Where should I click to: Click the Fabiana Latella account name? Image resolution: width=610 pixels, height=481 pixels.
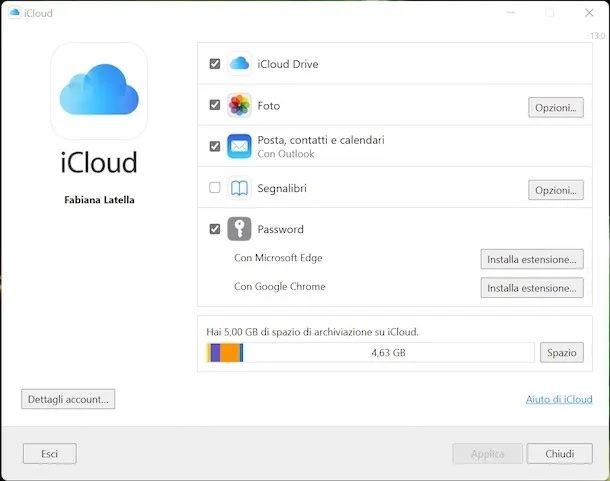click(99, 200)
